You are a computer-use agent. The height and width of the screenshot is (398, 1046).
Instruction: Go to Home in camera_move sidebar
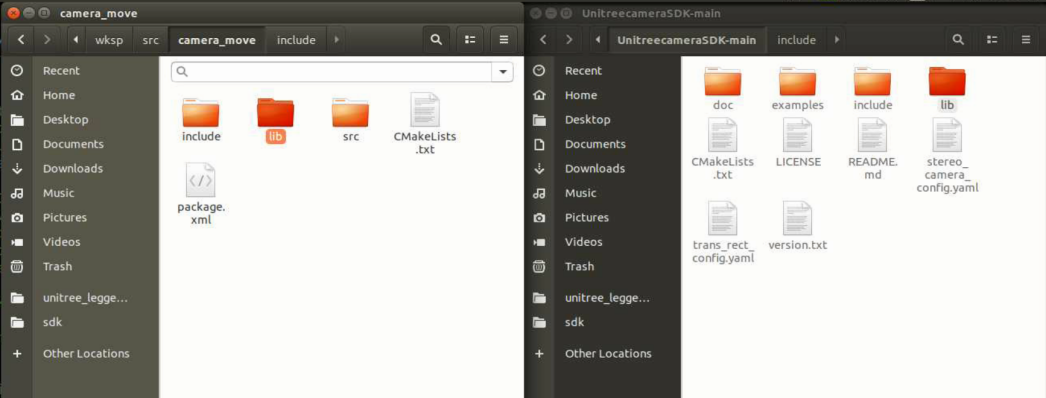coord(80,95)
